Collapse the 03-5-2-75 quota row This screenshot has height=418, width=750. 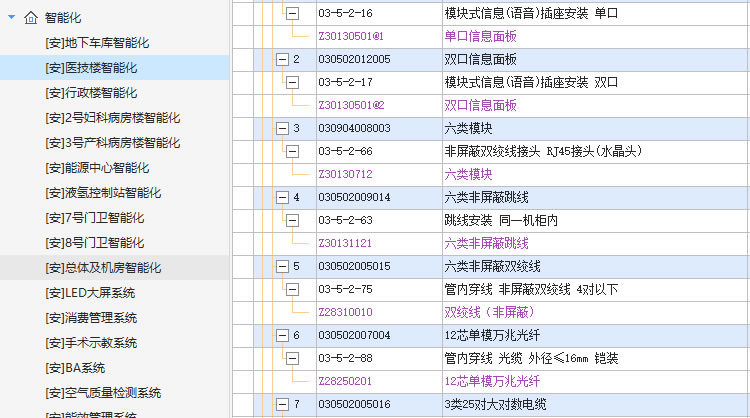(x=292, y=289)
